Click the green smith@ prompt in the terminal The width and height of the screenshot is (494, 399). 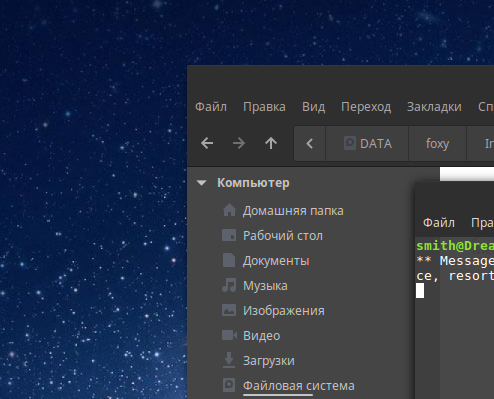pyautogui.click(x=455, y=246)
